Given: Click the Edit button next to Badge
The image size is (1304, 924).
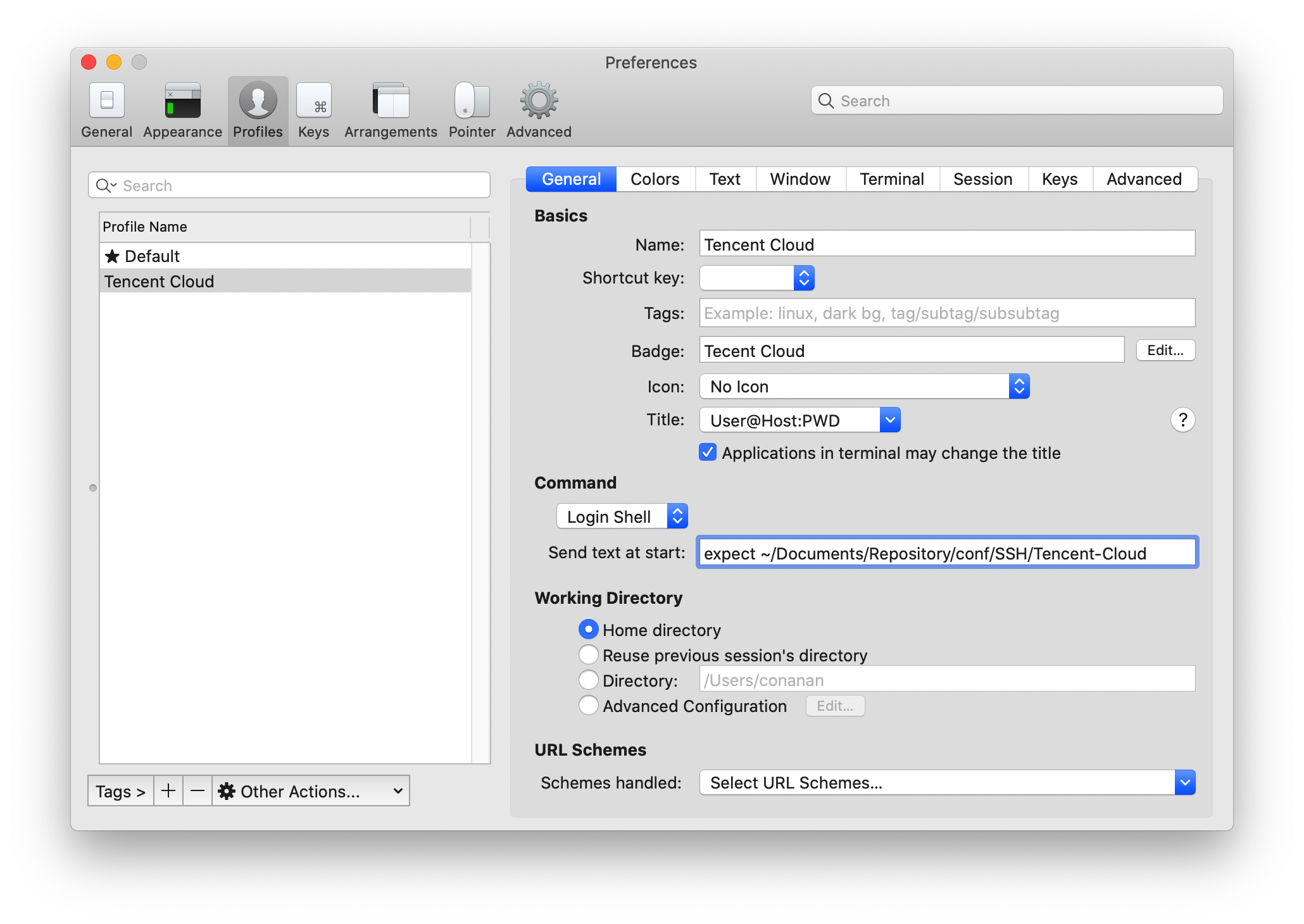Looking at the screenshot, I should click(1165, 351).
